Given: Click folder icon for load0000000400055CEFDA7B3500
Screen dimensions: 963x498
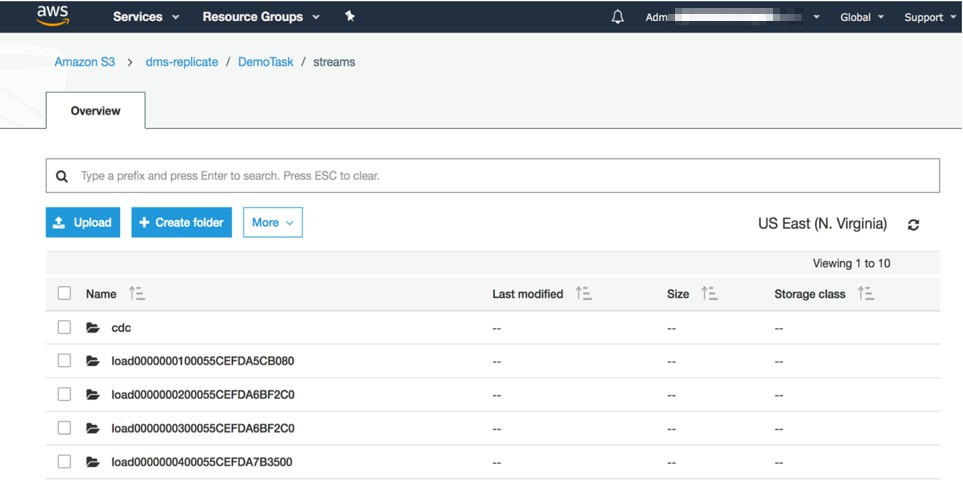Looking at the screenshot, I should point(93,462).
